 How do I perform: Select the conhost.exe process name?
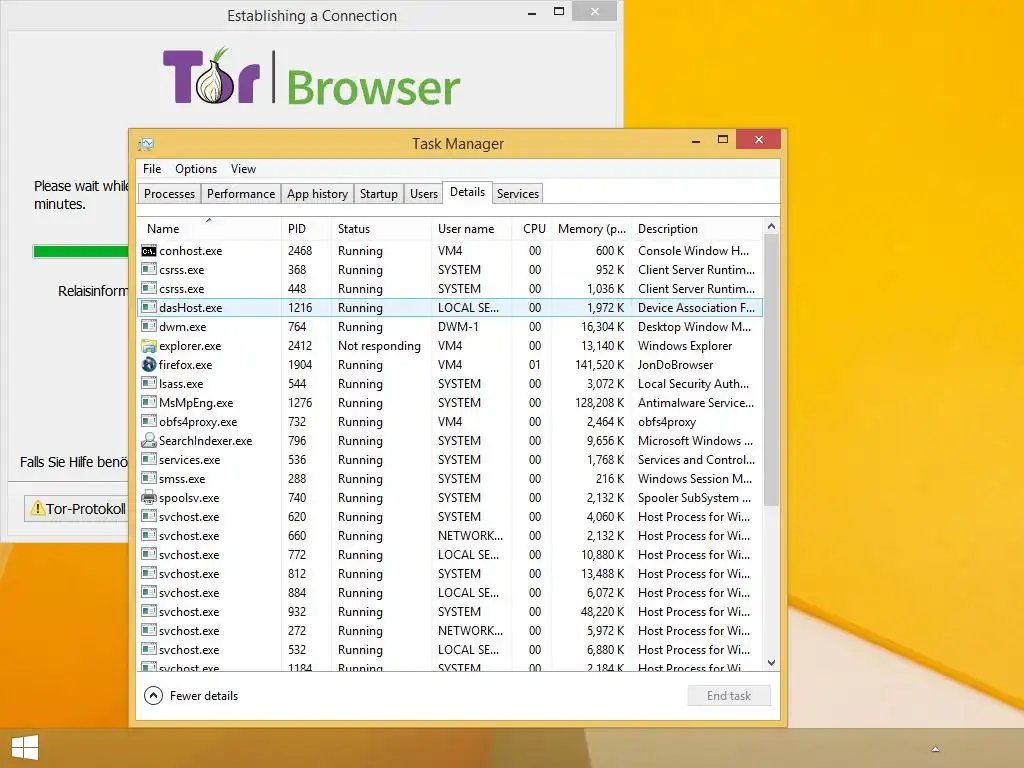(x=191, y=251)
